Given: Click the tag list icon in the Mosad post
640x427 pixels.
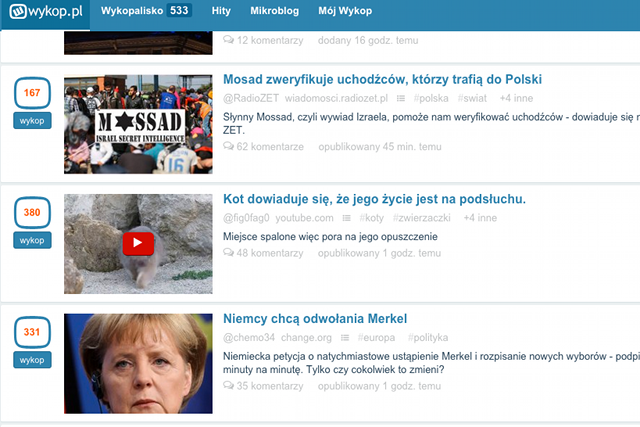Looking at the screenshot, I should coord(401,99).
